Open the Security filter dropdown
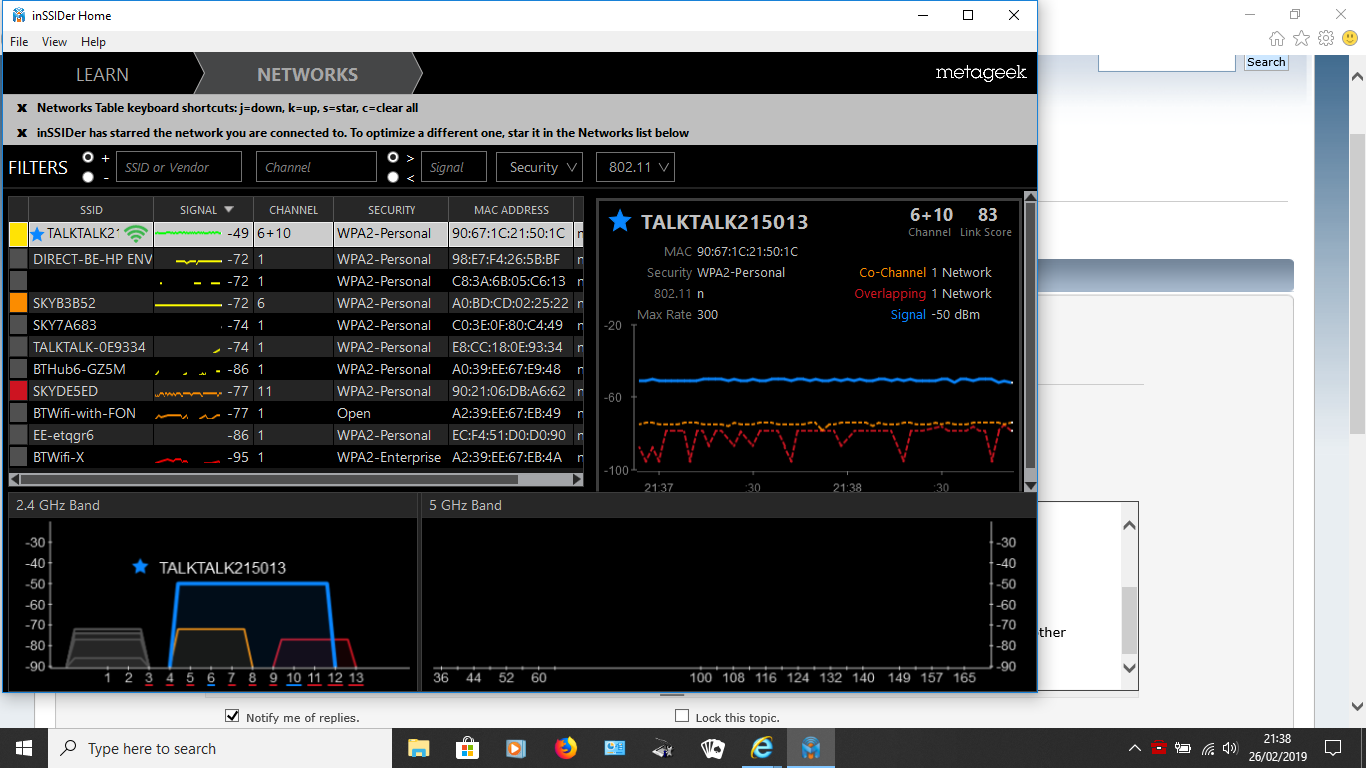The width and height of the screenshot is (1366, 768). pyautogui.click(x=539, y=167)
